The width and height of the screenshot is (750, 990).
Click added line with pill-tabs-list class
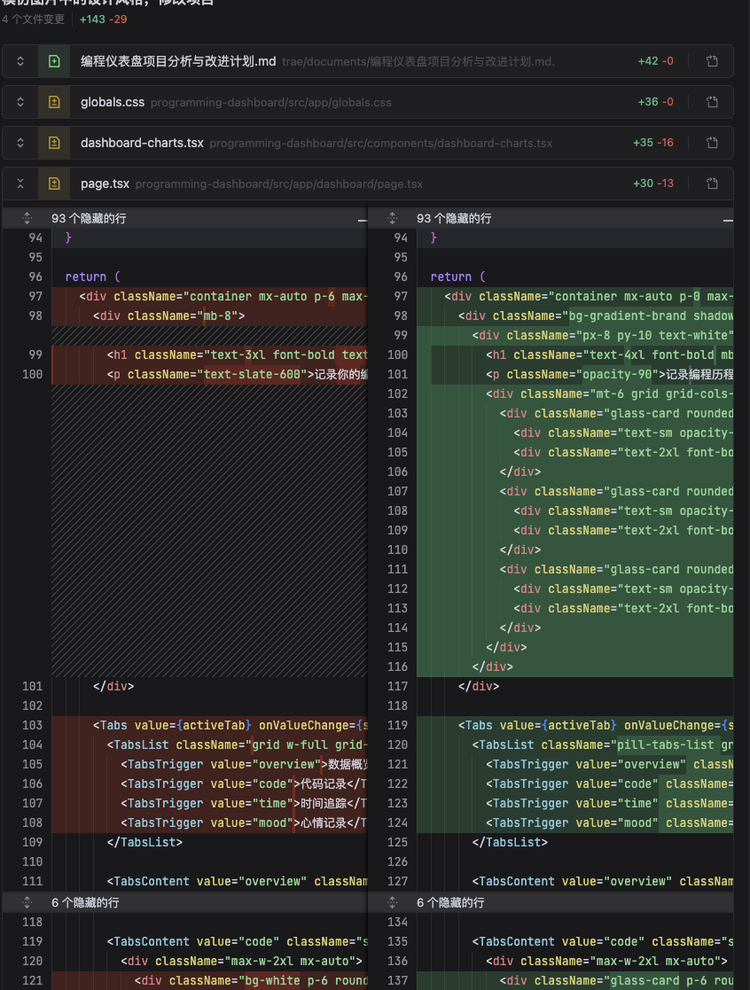[575, 745]
